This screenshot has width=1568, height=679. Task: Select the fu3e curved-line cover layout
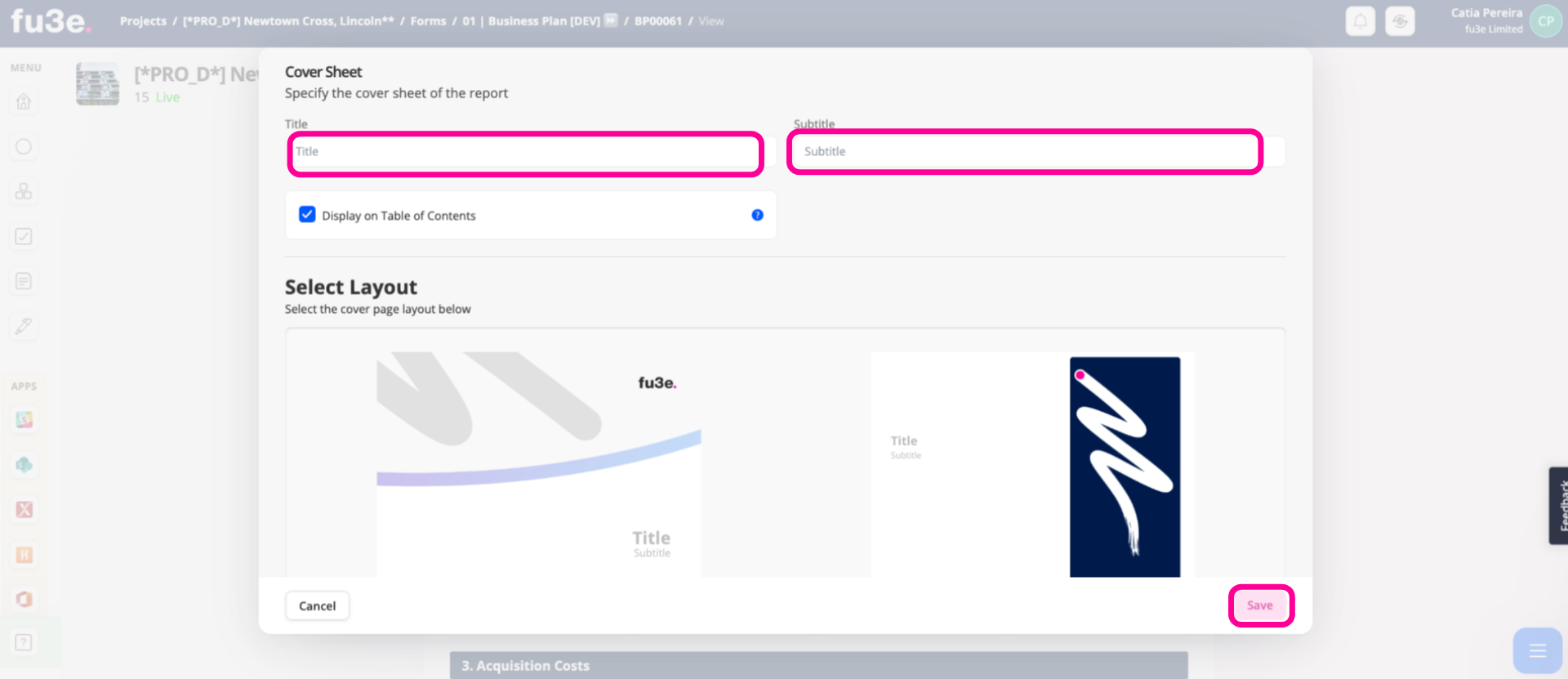pos(538,464)
